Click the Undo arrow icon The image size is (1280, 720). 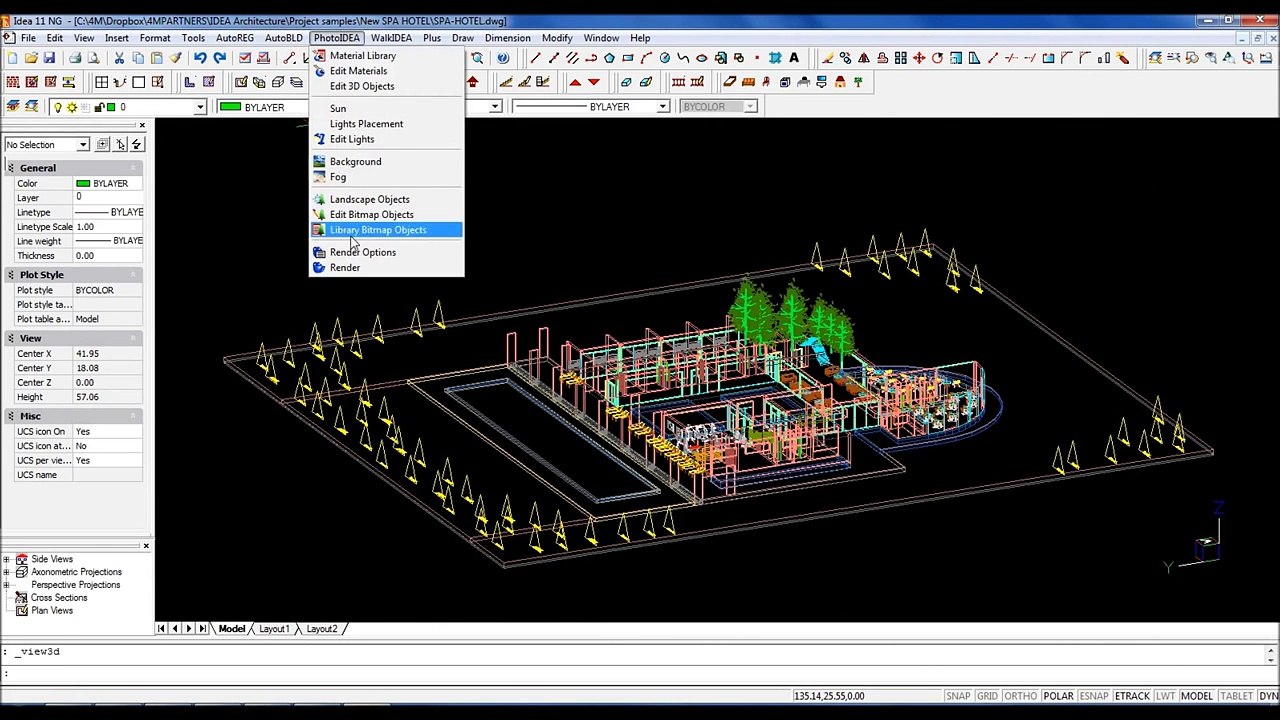click(x=200, y=58)
